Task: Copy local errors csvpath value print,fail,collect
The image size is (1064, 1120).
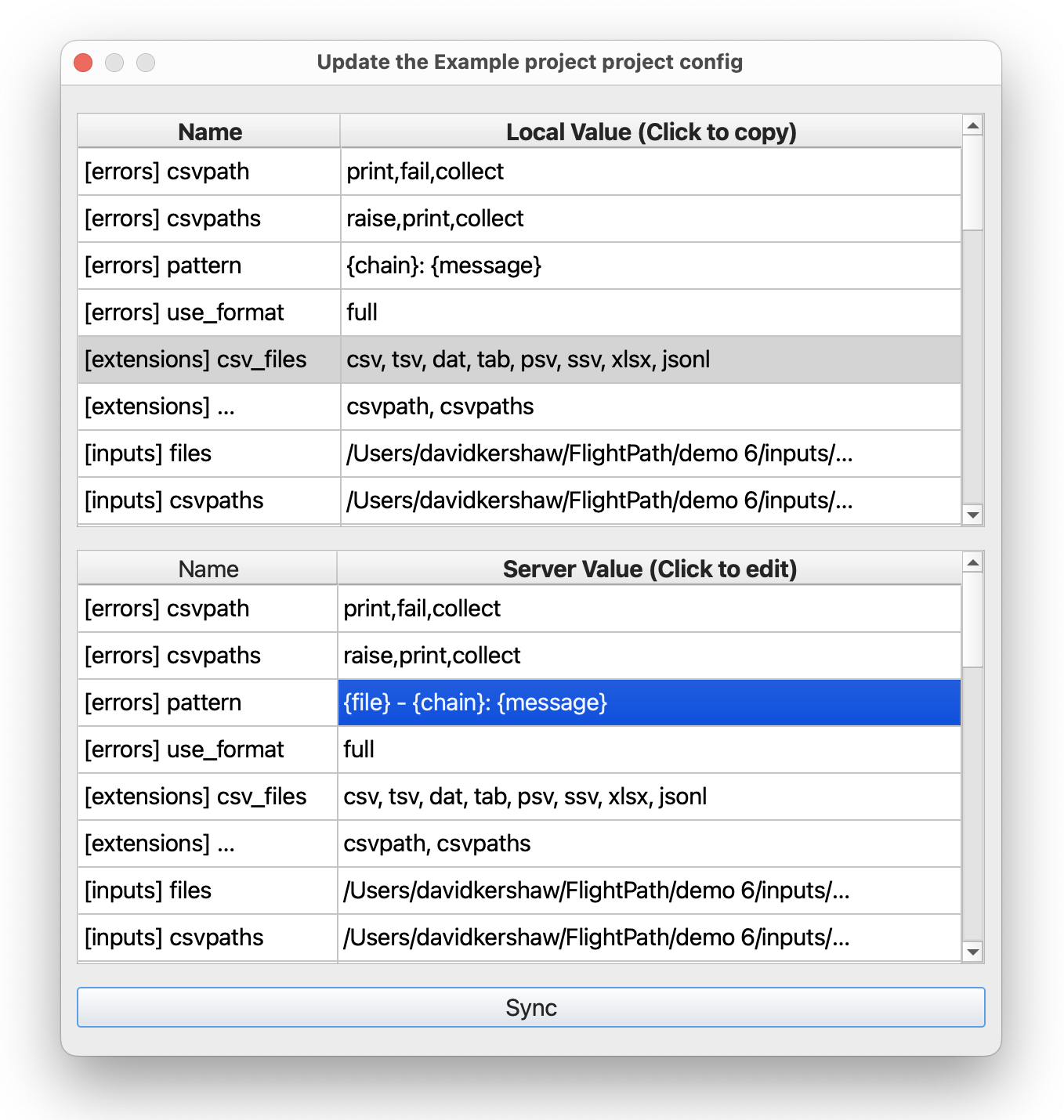Action: [x=650, y=172]
